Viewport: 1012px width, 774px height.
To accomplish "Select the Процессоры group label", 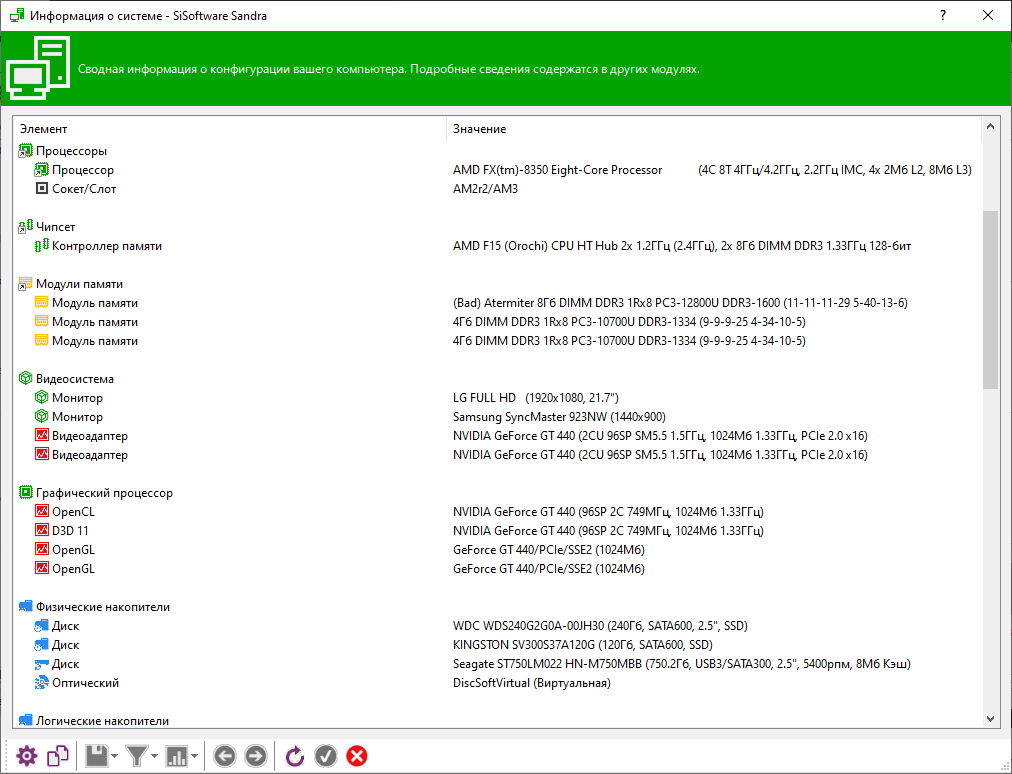I will point(72,151).
